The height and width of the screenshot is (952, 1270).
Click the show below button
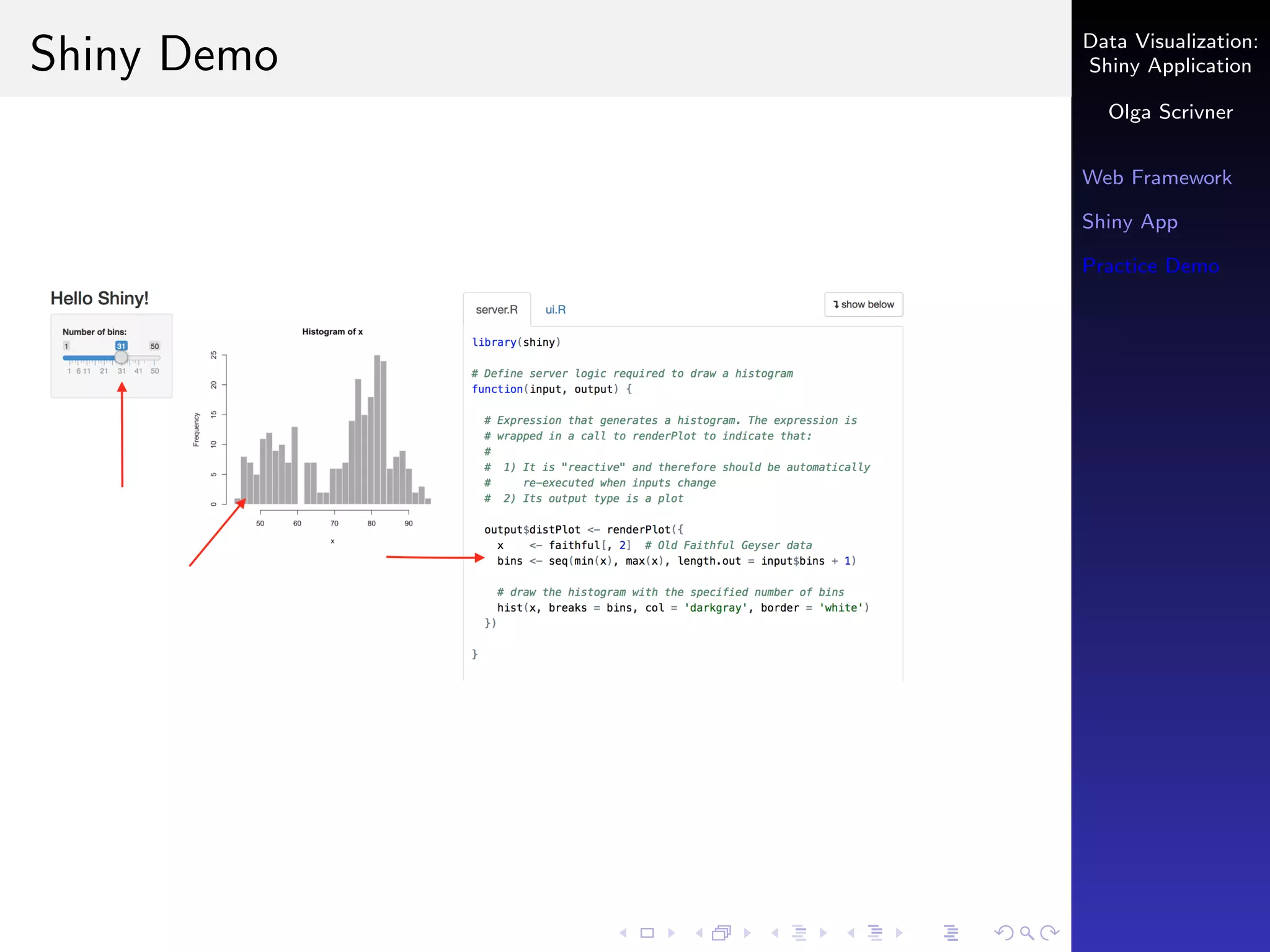[x=863, y=304]
